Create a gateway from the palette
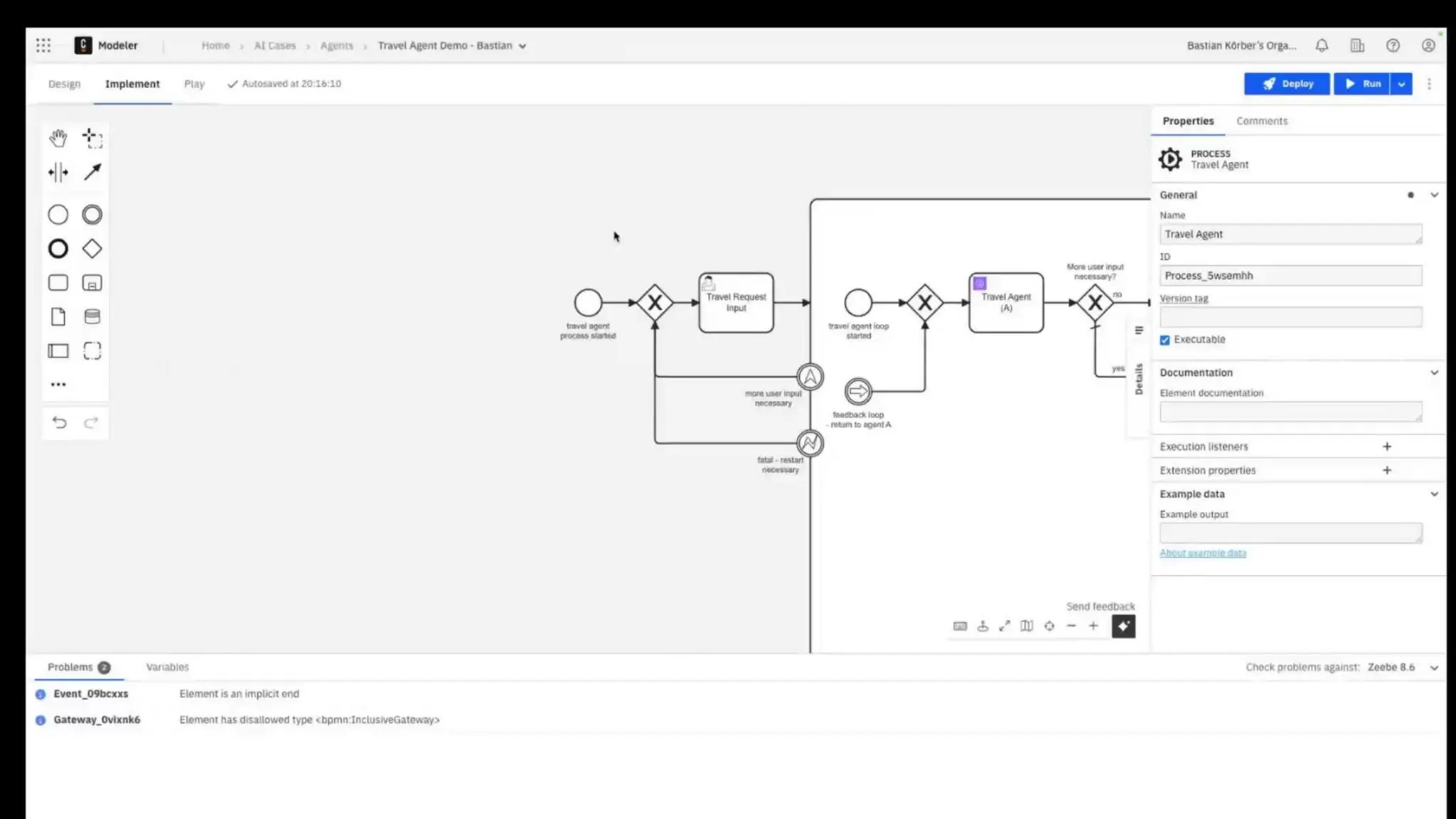The width and height of the screenshot is (1456, 819). click(x=92, y=249)
